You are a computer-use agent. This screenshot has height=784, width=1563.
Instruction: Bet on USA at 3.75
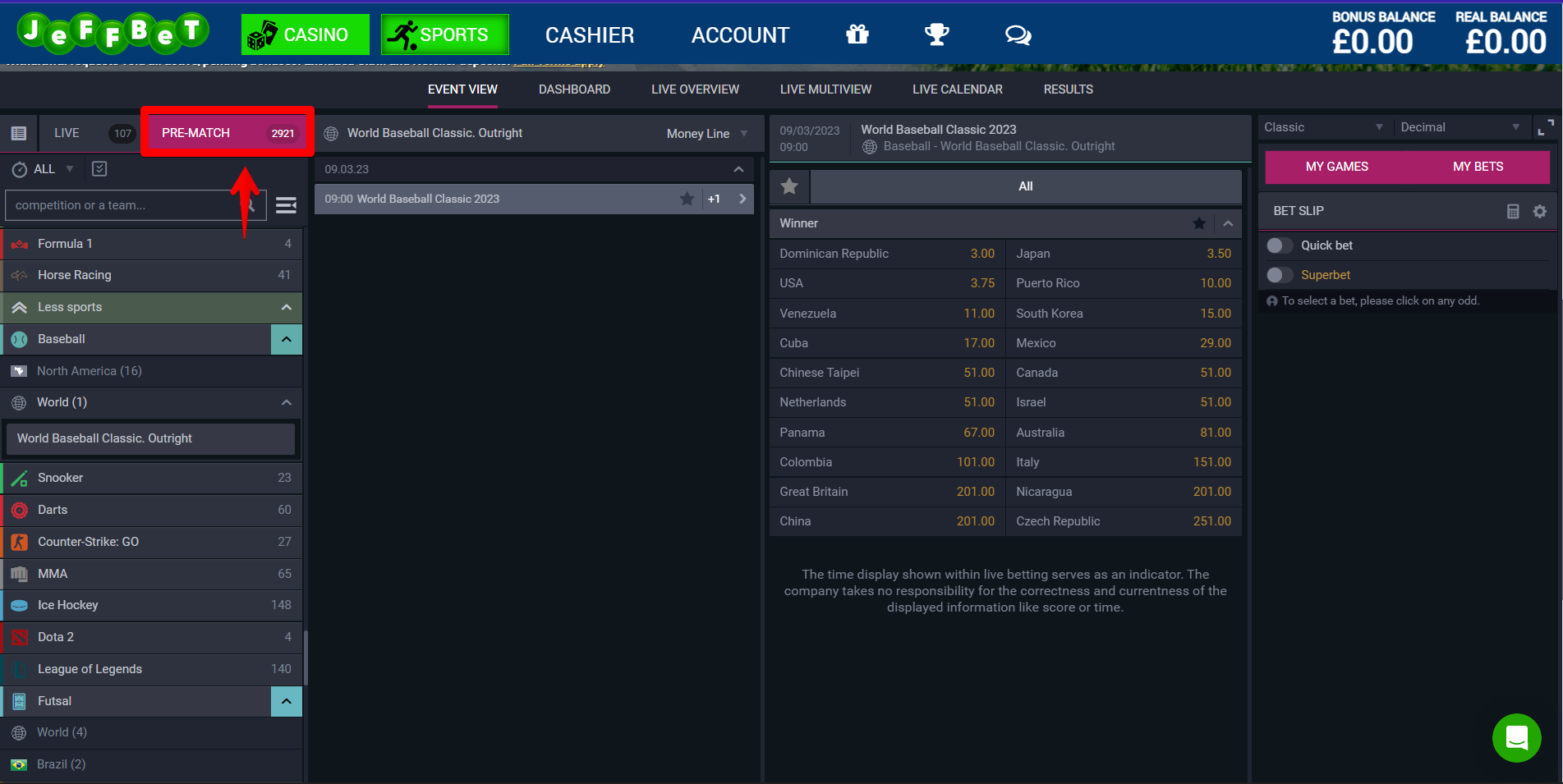(887, 283)
